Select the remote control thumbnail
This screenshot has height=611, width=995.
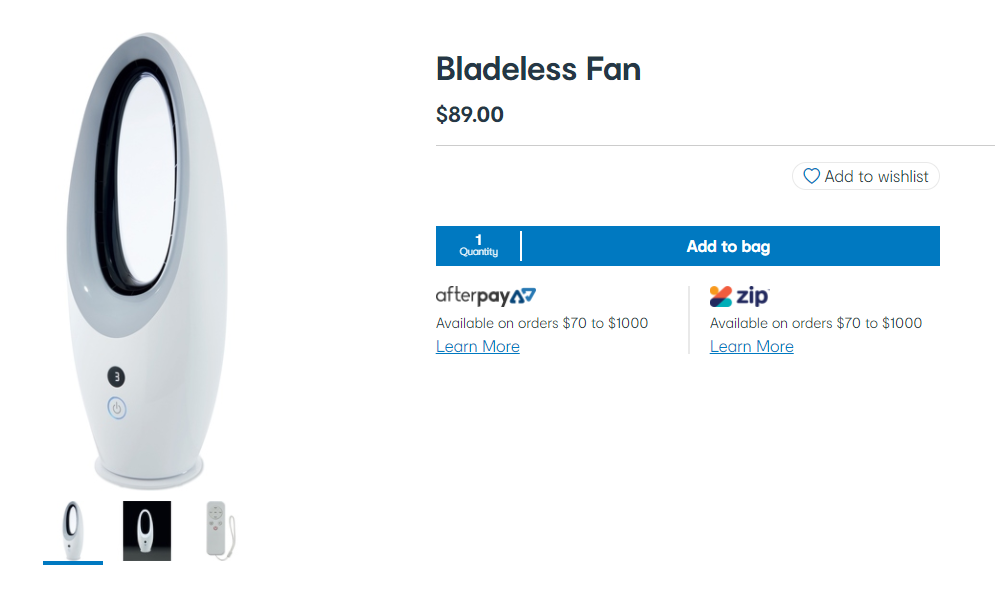tap(220, 529)
